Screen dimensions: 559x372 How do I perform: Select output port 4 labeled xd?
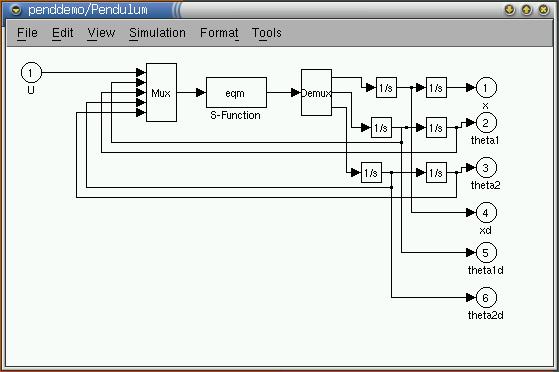tap(486, 213)
